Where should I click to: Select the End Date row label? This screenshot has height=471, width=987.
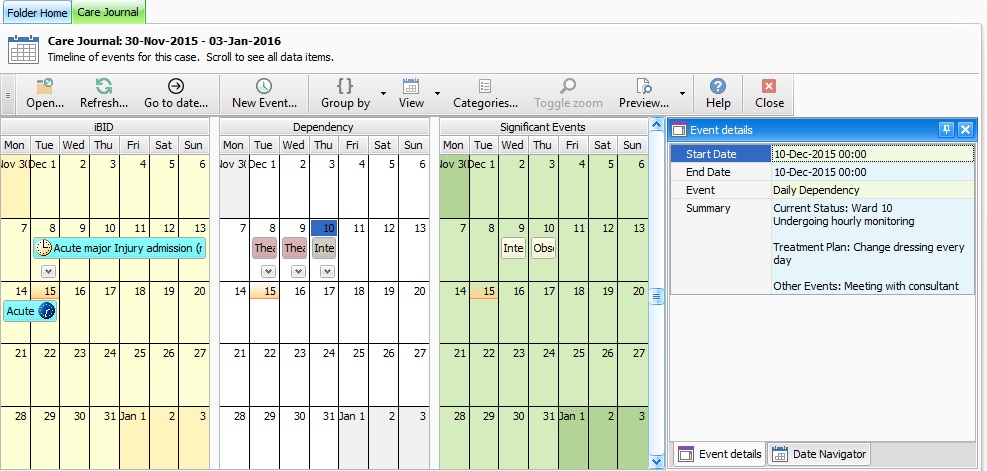(721, 172)
